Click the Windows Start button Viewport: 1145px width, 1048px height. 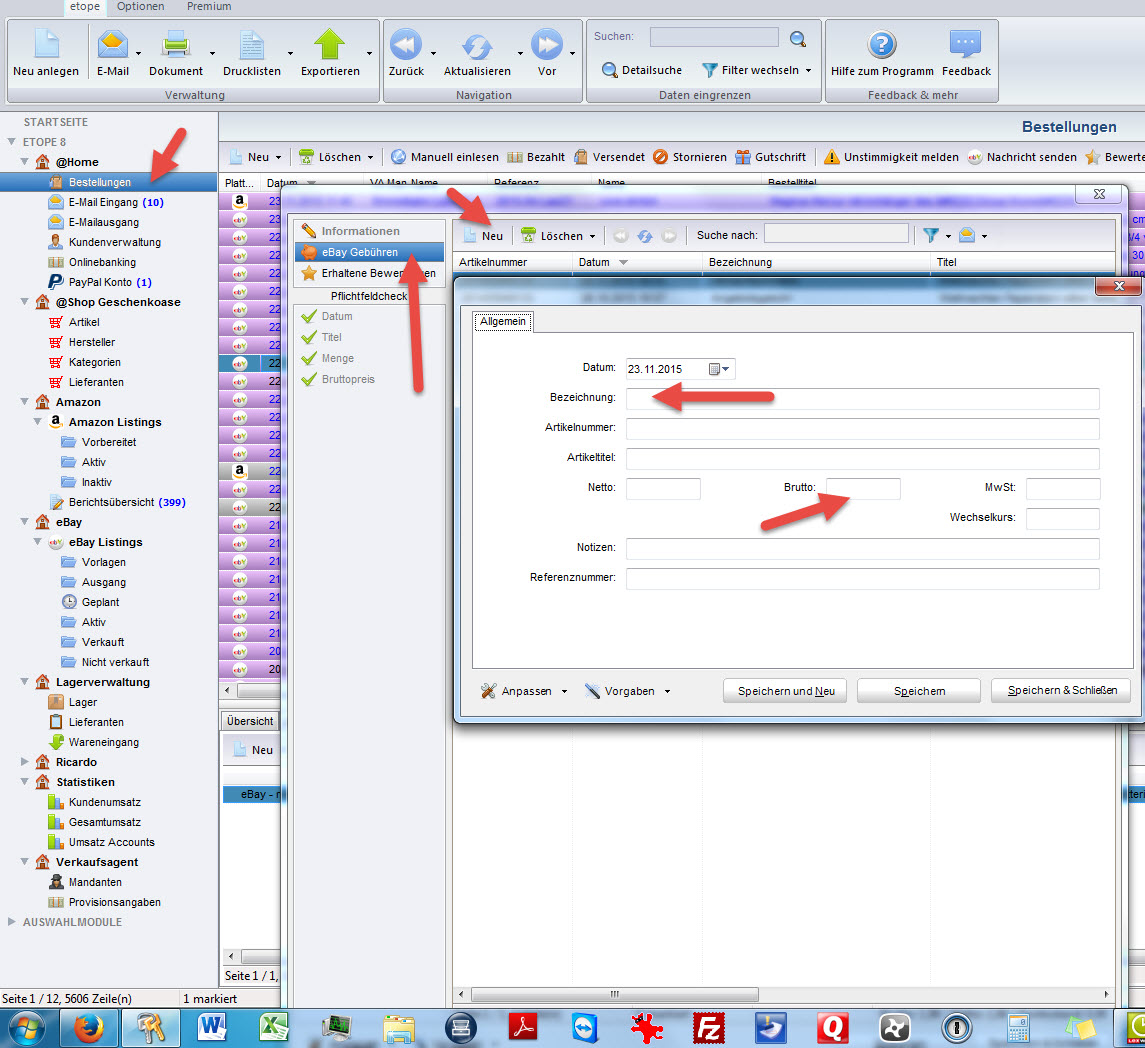point(26,1028)
